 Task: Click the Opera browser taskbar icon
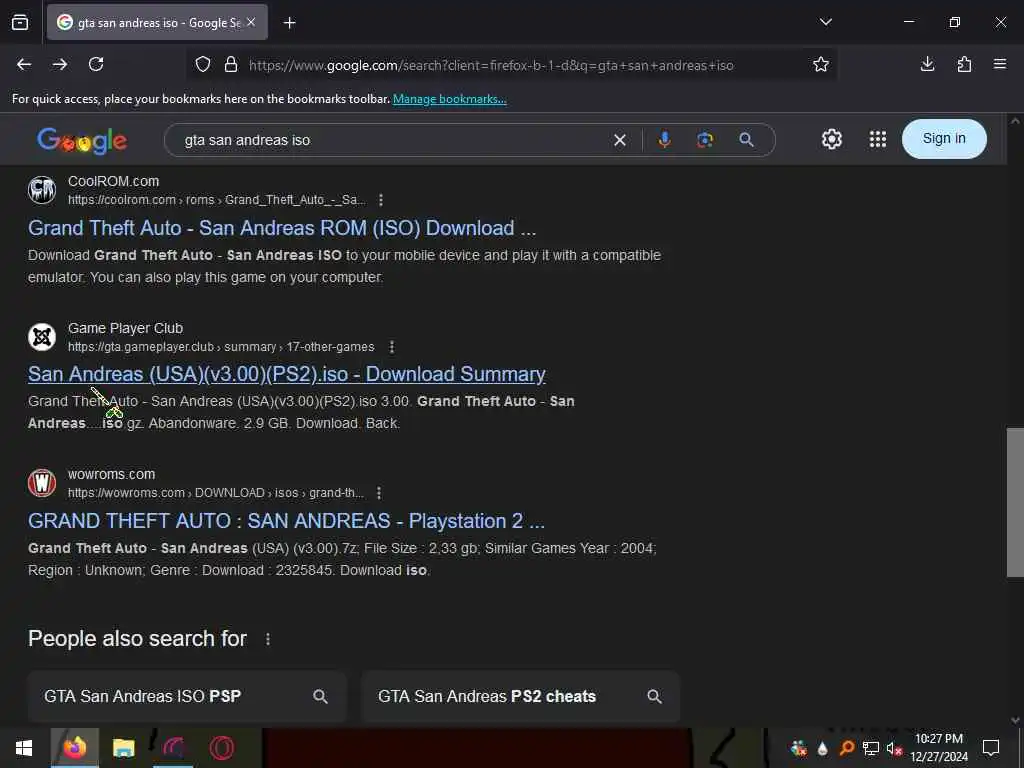[x=222, y=748]
